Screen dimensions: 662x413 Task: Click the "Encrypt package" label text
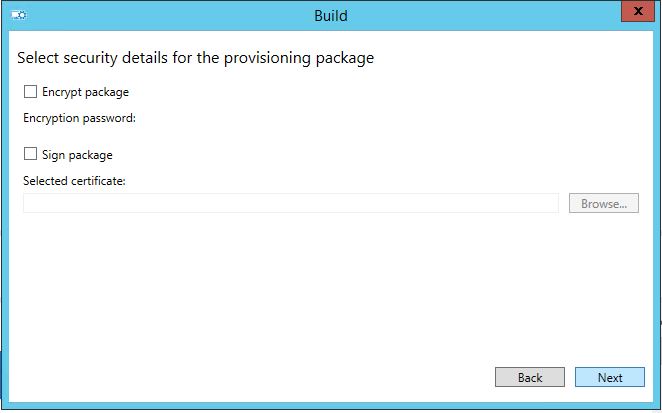pyautogui.click(x=85, y=92)
